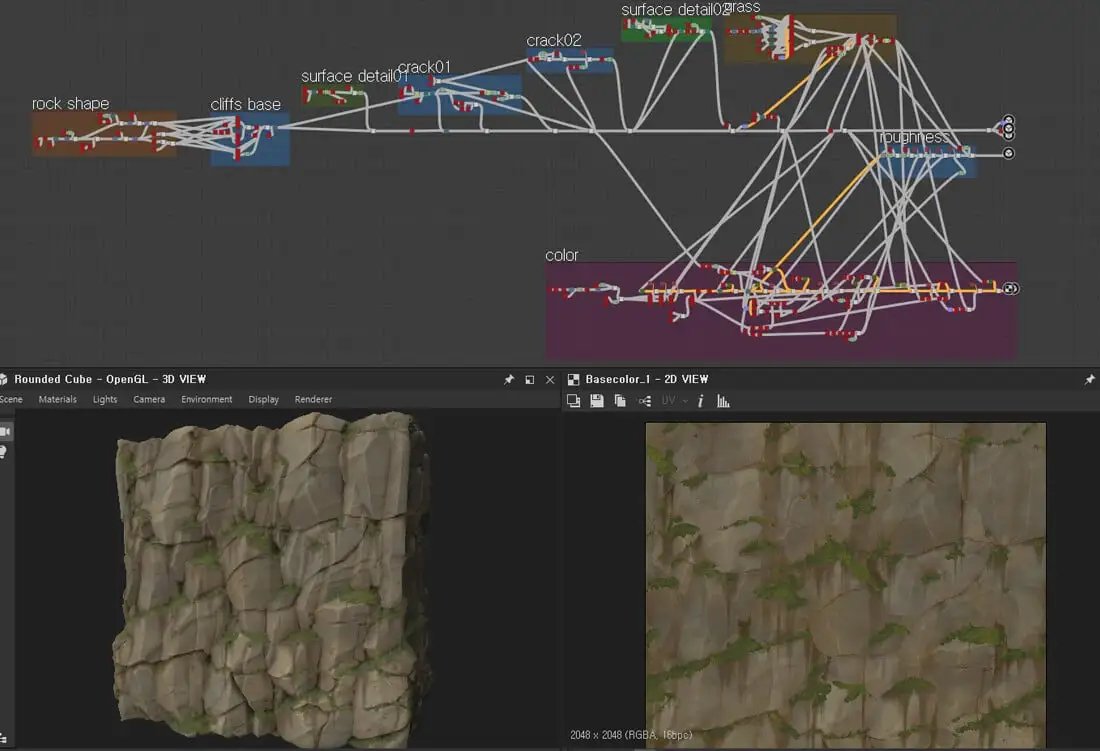Click the histogram icon in 2D view toolbar
The height and width of the screenshot is (751, 1100).
click(723, 401)
